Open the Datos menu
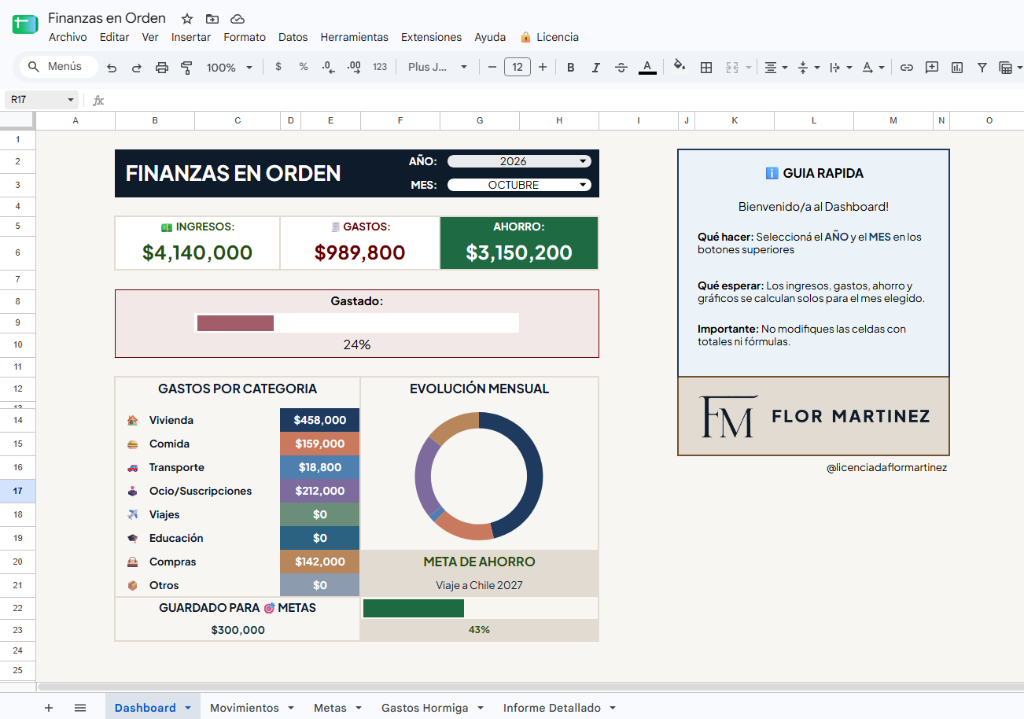The height and width of the screenshot is (719, 1024). pos(293,37)
